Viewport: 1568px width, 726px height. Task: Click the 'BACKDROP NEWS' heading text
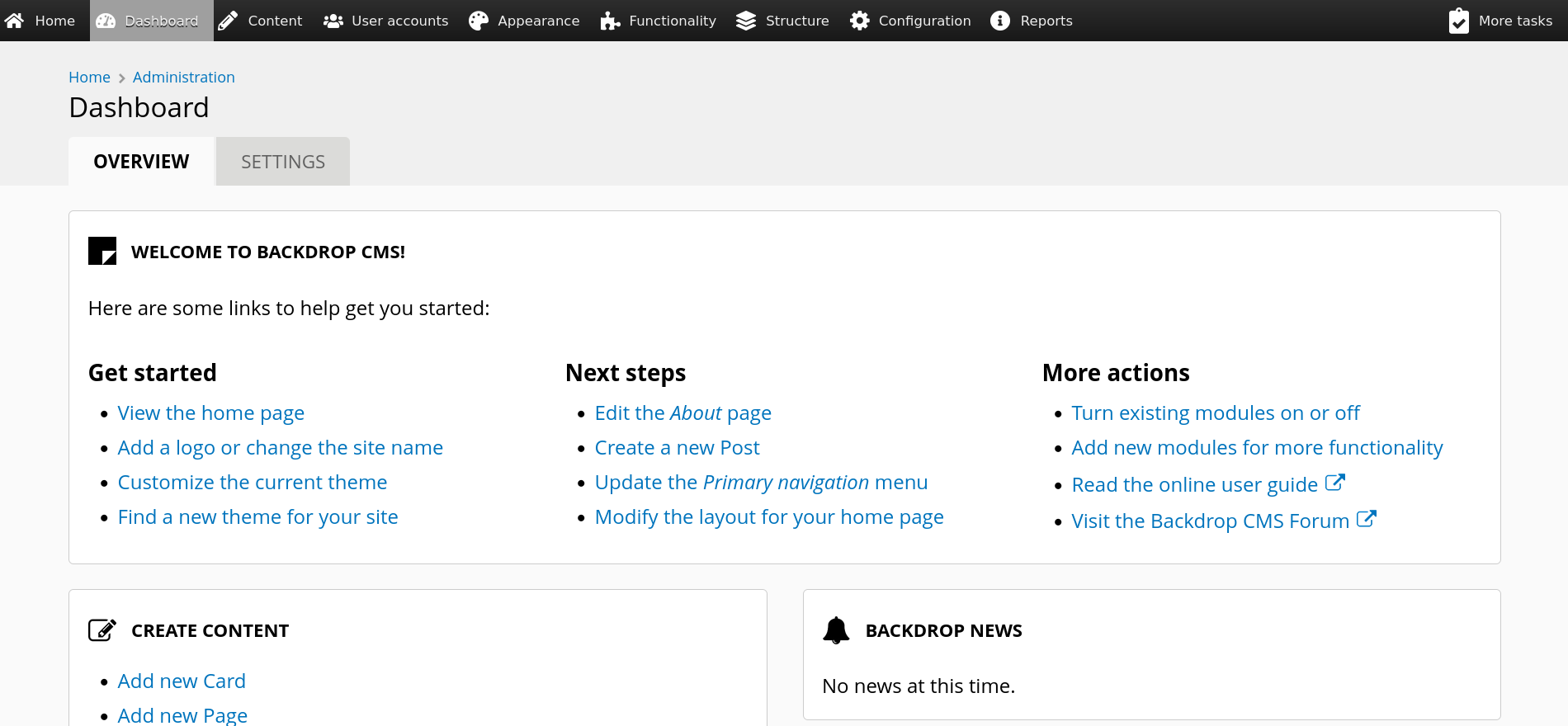[x=944, y=631]
